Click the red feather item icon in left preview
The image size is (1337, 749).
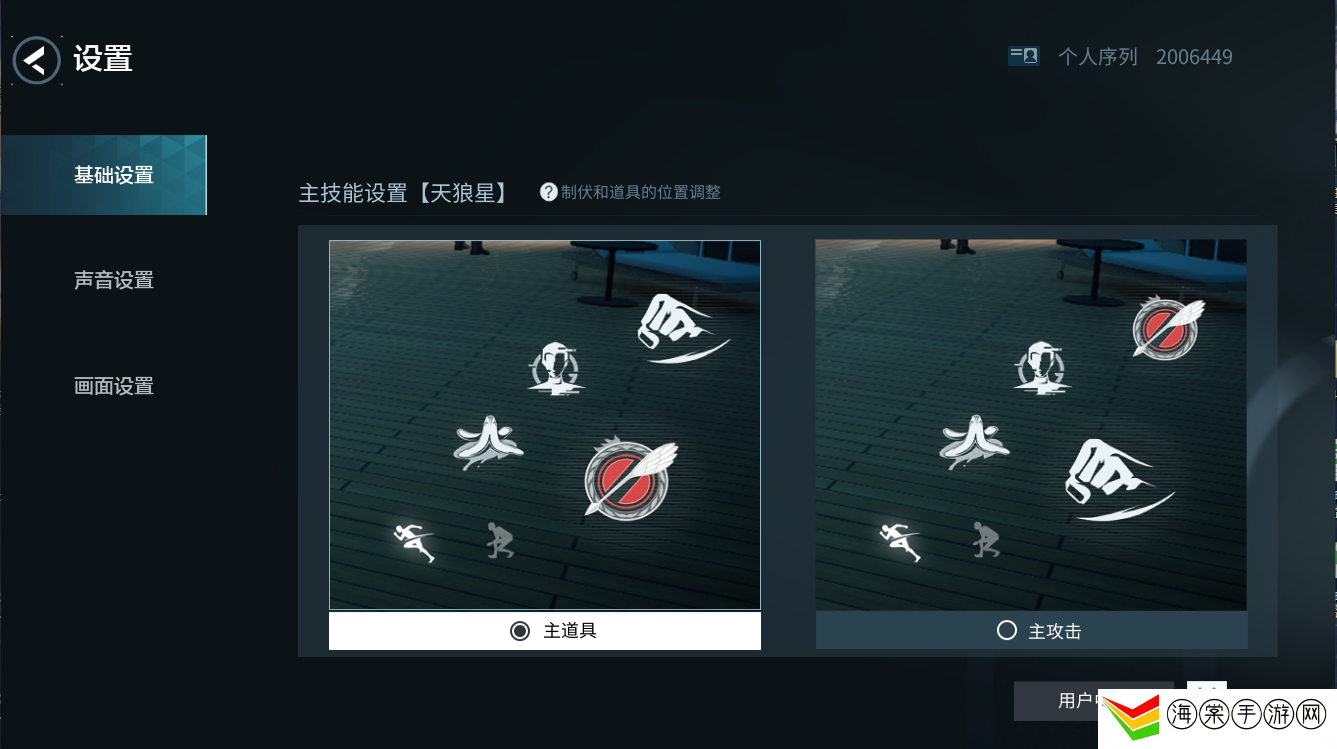(630, 478)
